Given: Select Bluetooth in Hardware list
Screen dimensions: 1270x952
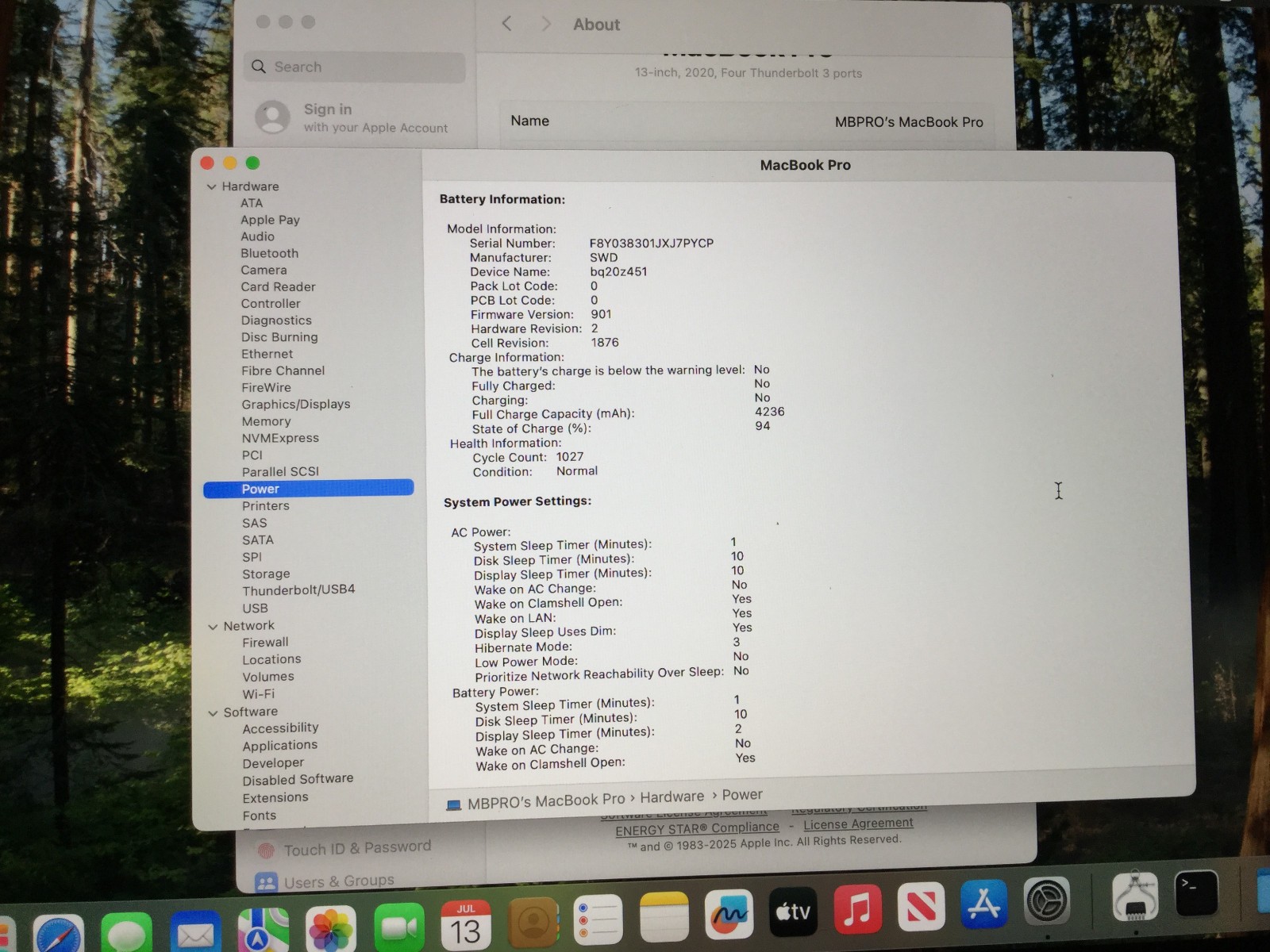Looking at the screenshot, I should [x=270, y=253].
